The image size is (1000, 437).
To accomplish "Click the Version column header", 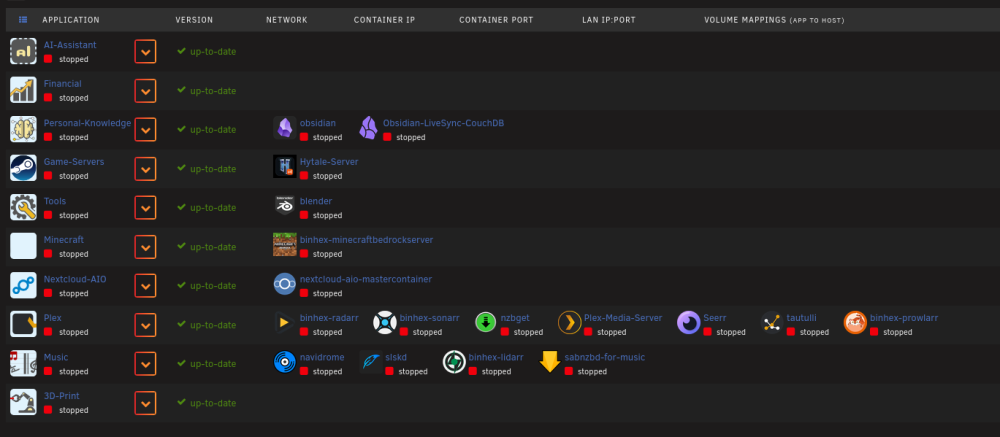I will point(195,20).
